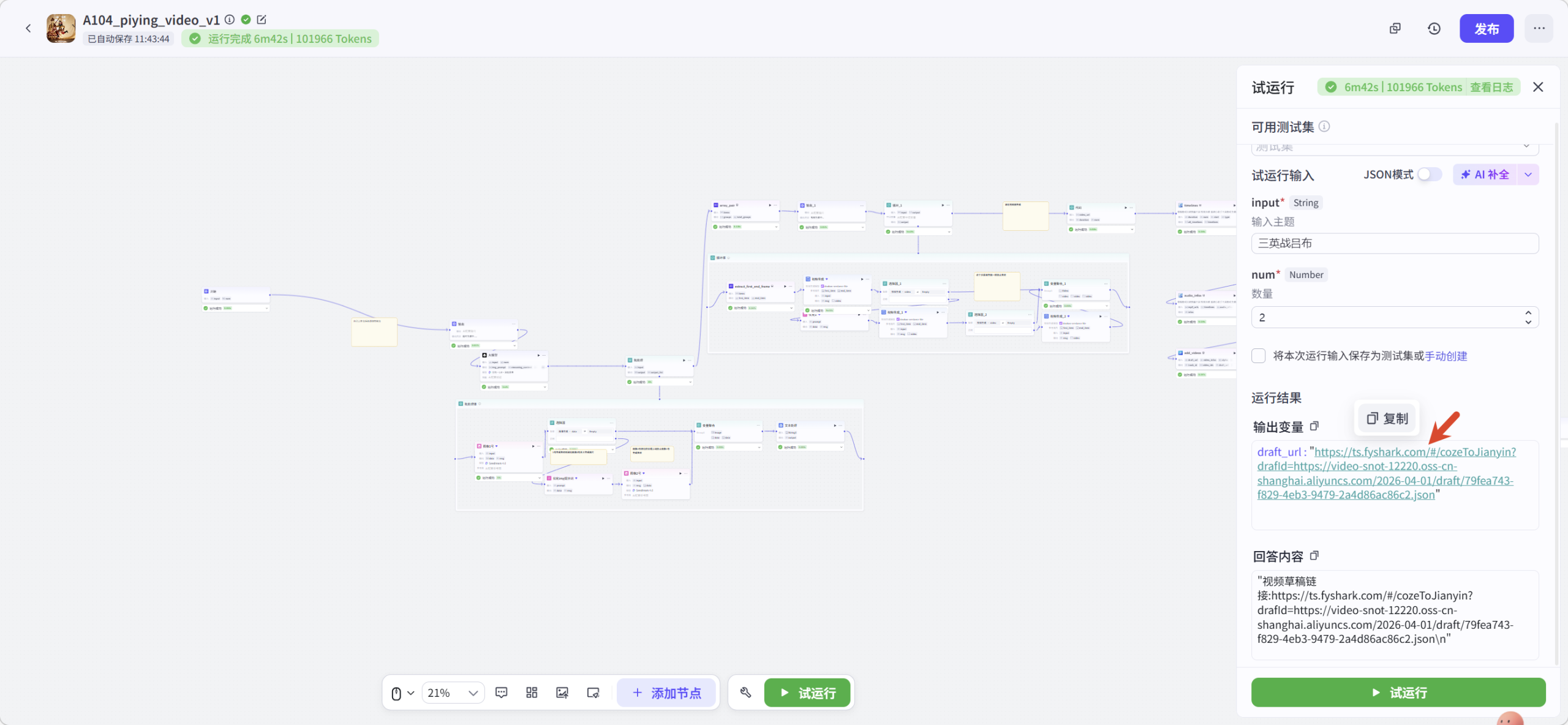Image resolution: width=1568 pixels, height=725 pixels.
Task: Open the view logs link
Action: point(1491,87)
